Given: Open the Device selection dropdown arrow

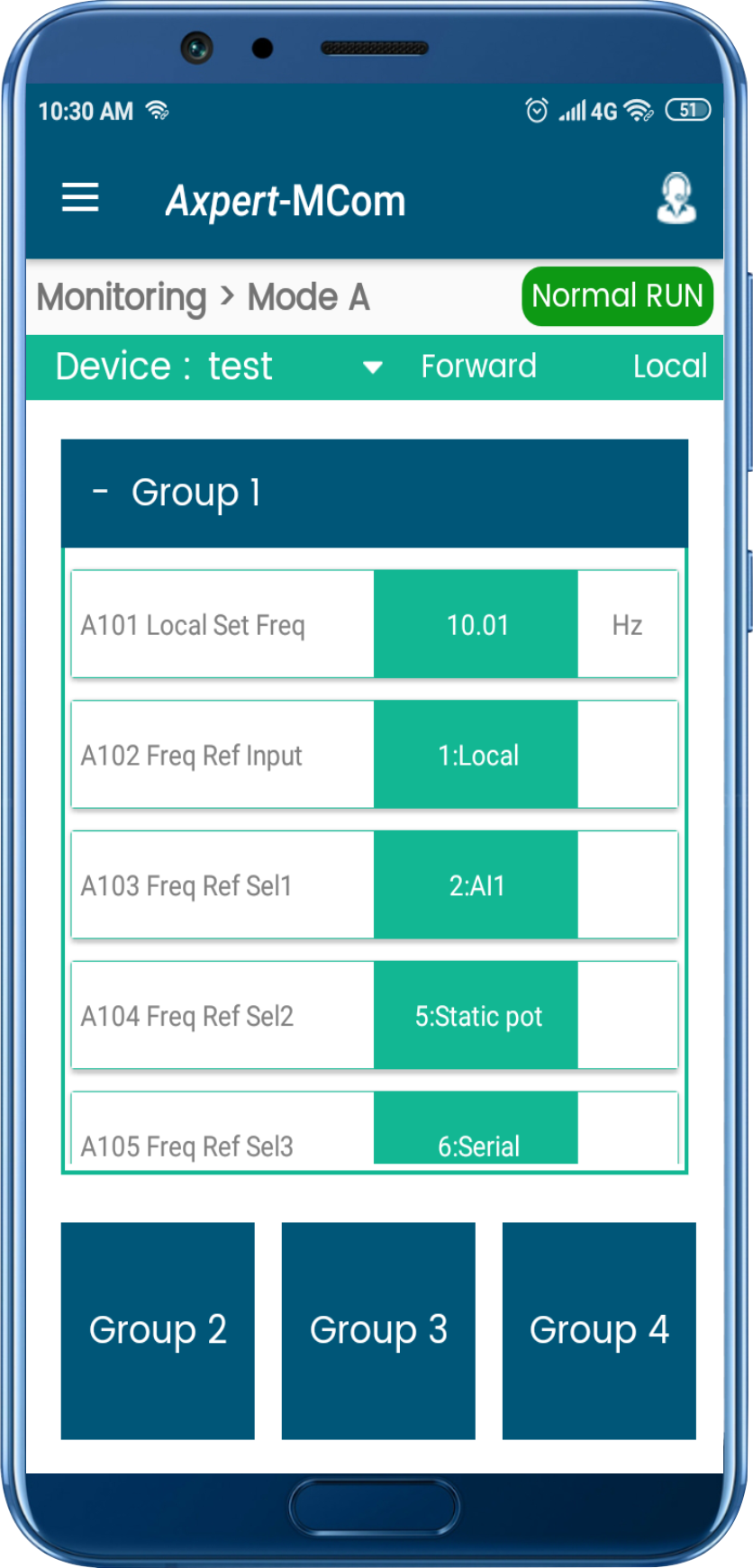Looking at the screenshot, I should pos(372,367).
